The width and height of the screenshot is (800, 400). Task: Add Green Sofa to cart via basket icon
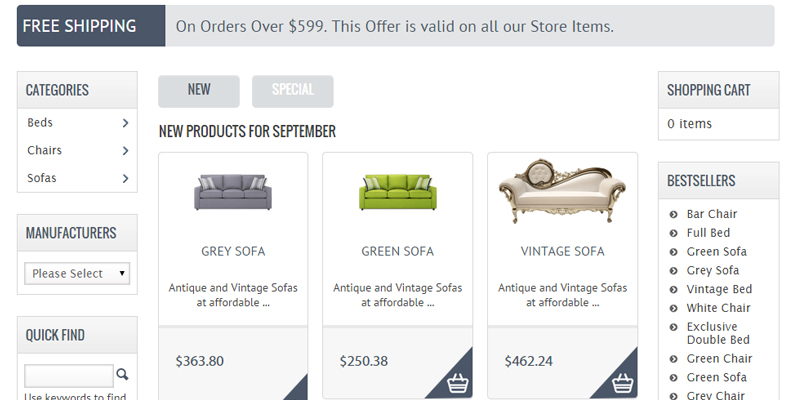pos(459,382)
